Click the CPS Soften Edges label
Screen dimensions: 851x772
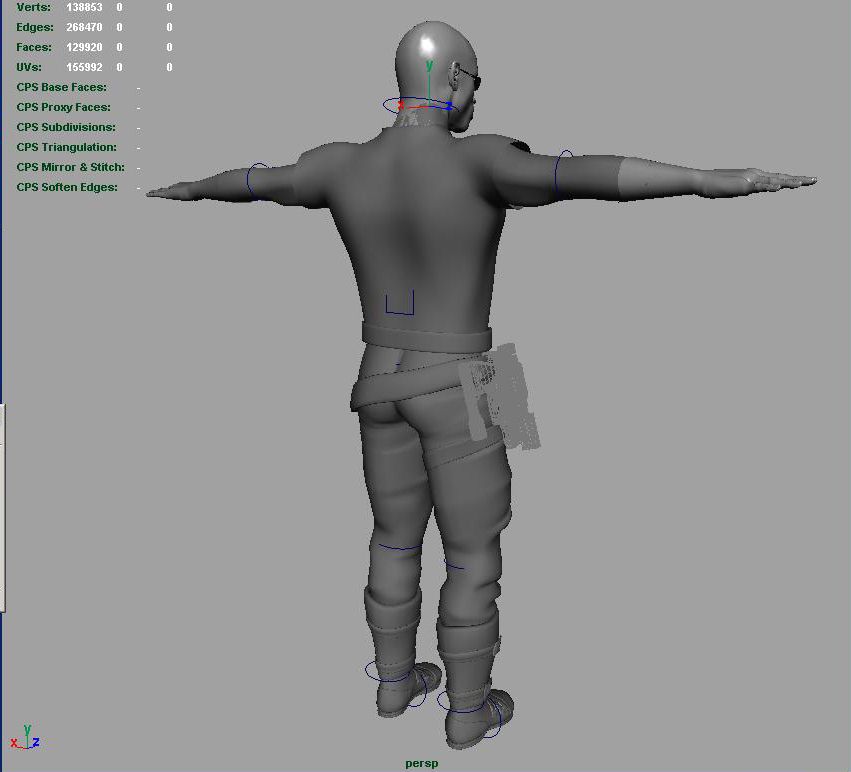67,187
